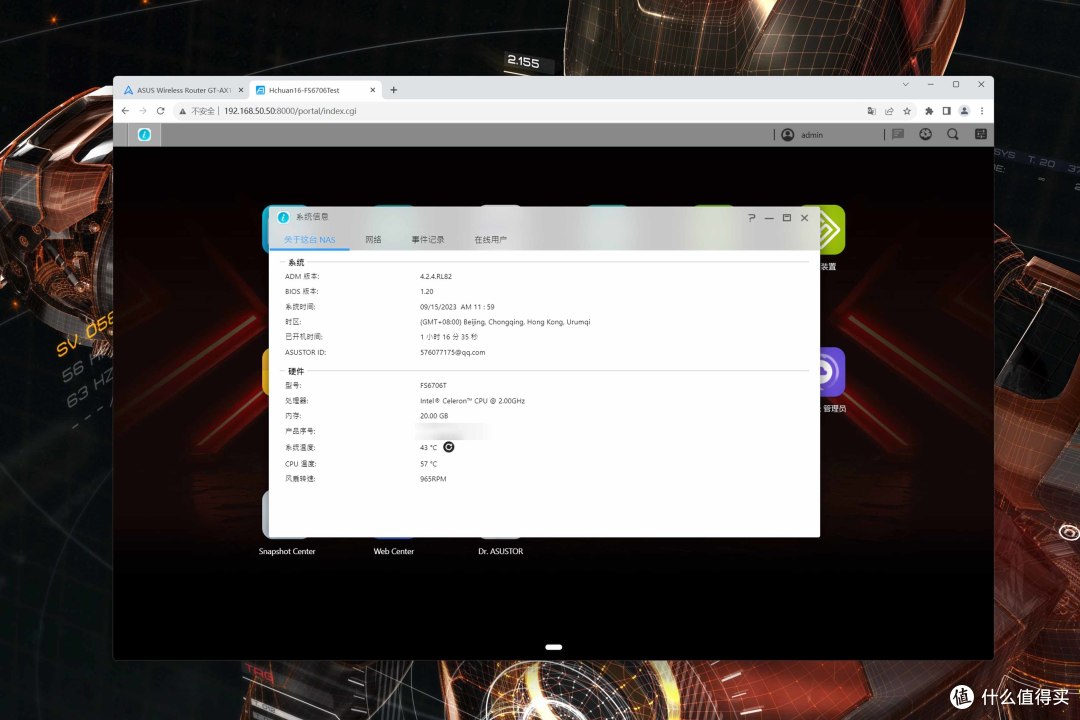Switch to the 网络 tab

373,240
